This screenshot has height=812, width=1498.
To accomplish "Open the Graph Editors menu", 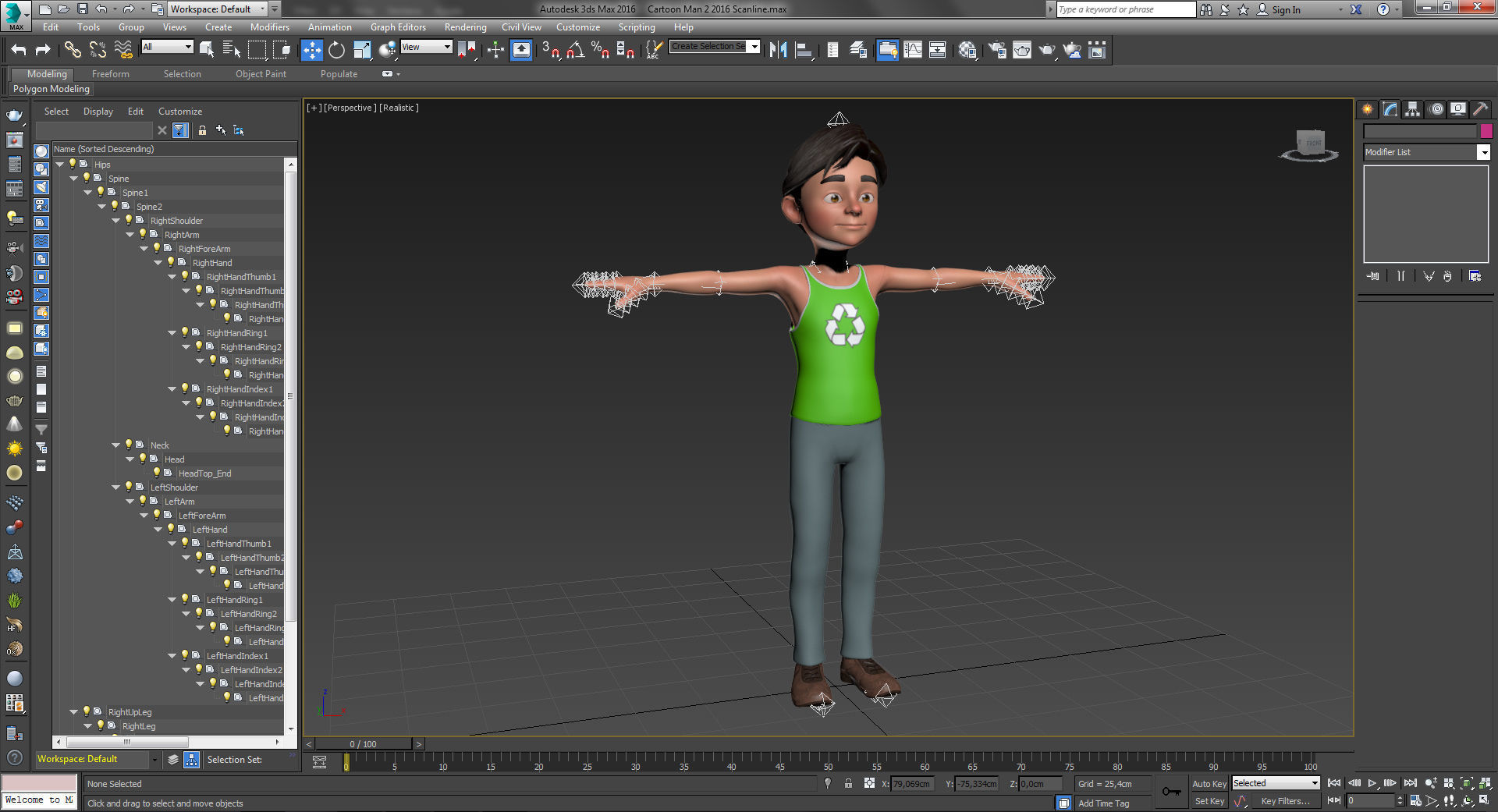I will click(x=398, y=27).
